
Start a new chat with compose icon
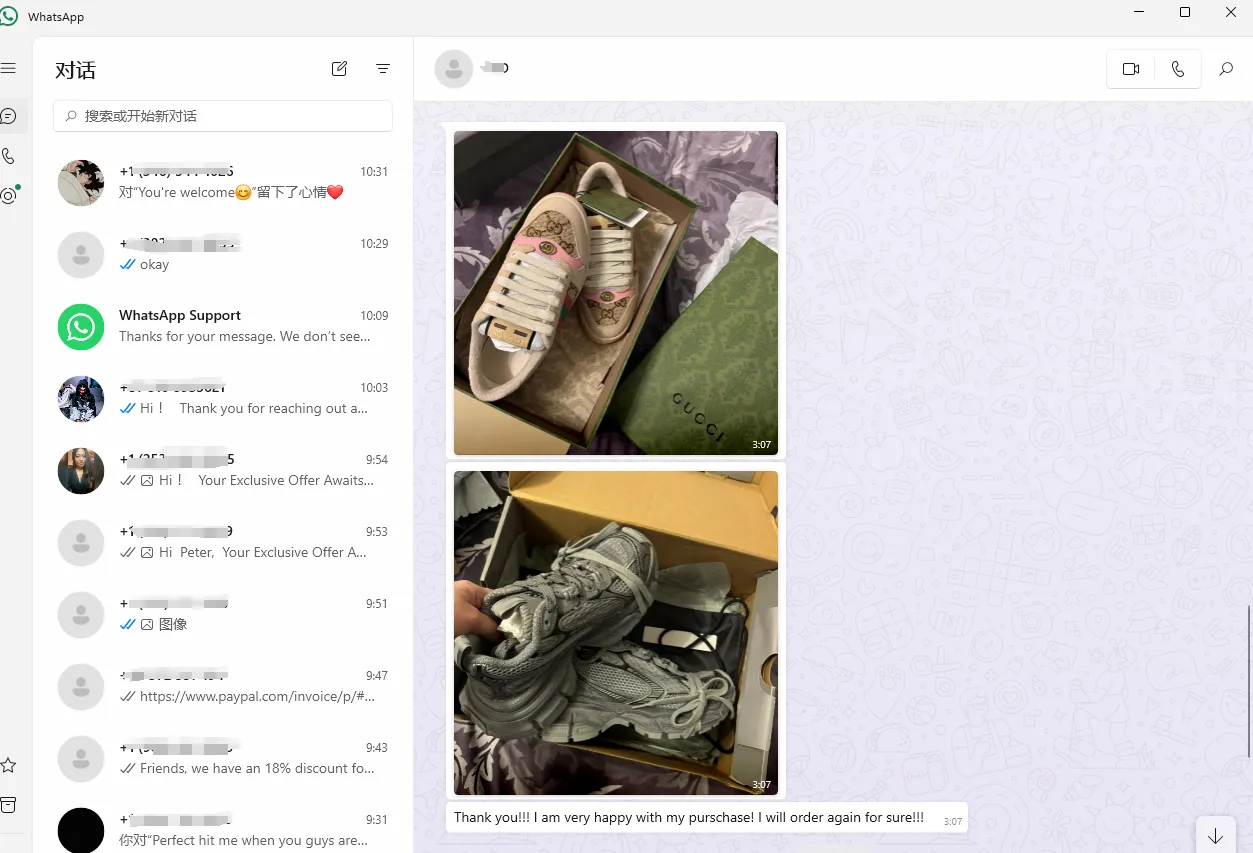tap(340, 69)
